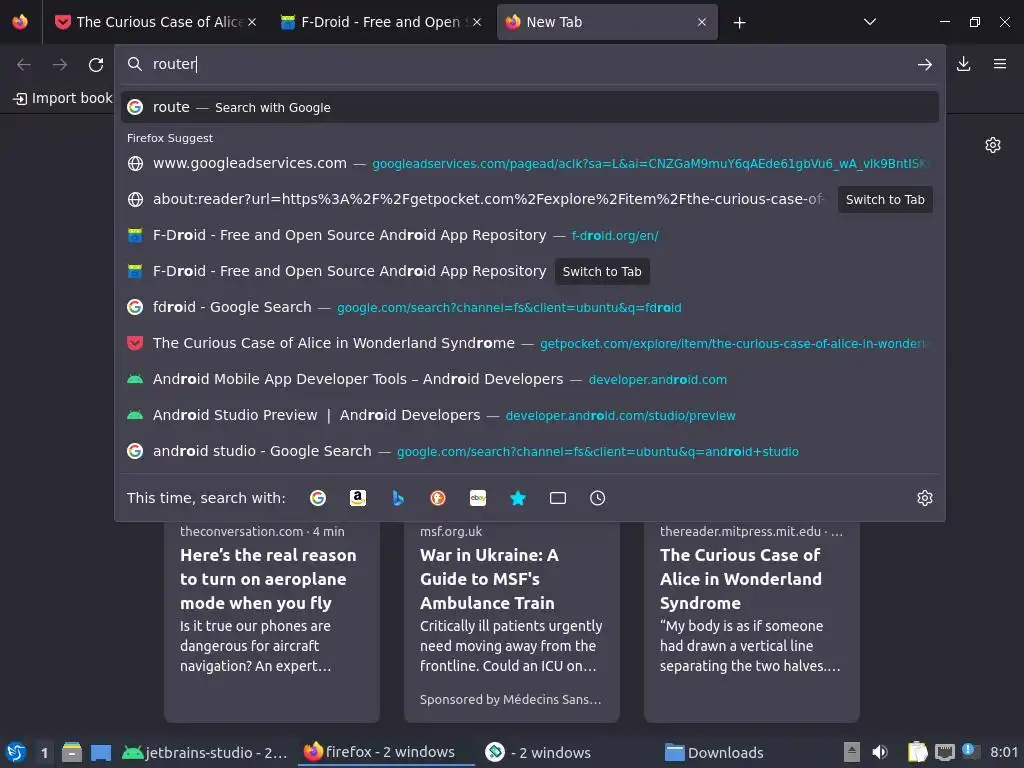Open the Downloads toolbar icon
The height and width of the screenshot is (768, 1024).
click(x=963, y=64)
